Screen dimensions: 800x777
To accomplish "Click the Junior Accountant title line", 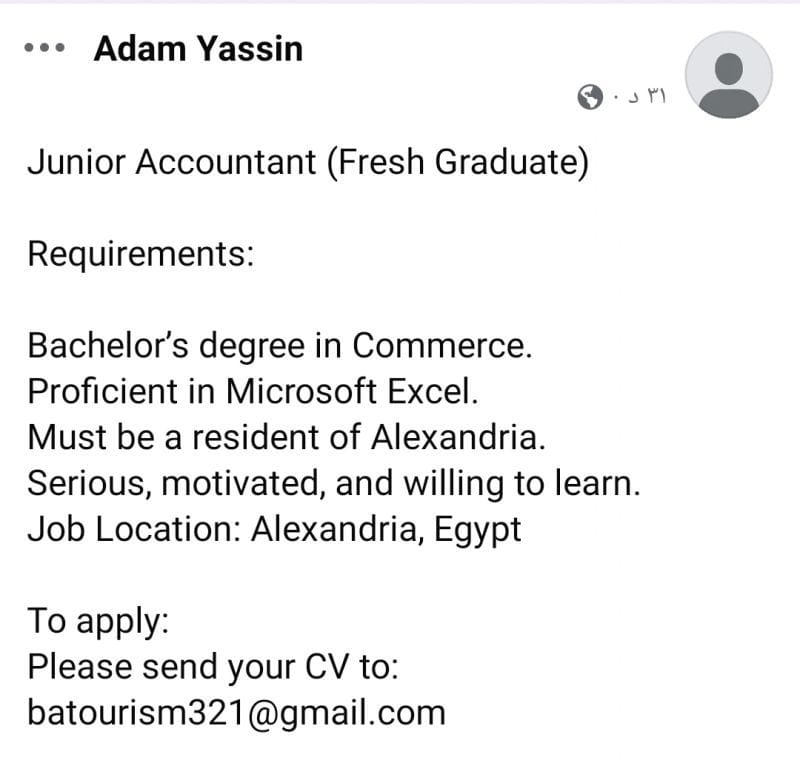I will [x=308, y=163].
